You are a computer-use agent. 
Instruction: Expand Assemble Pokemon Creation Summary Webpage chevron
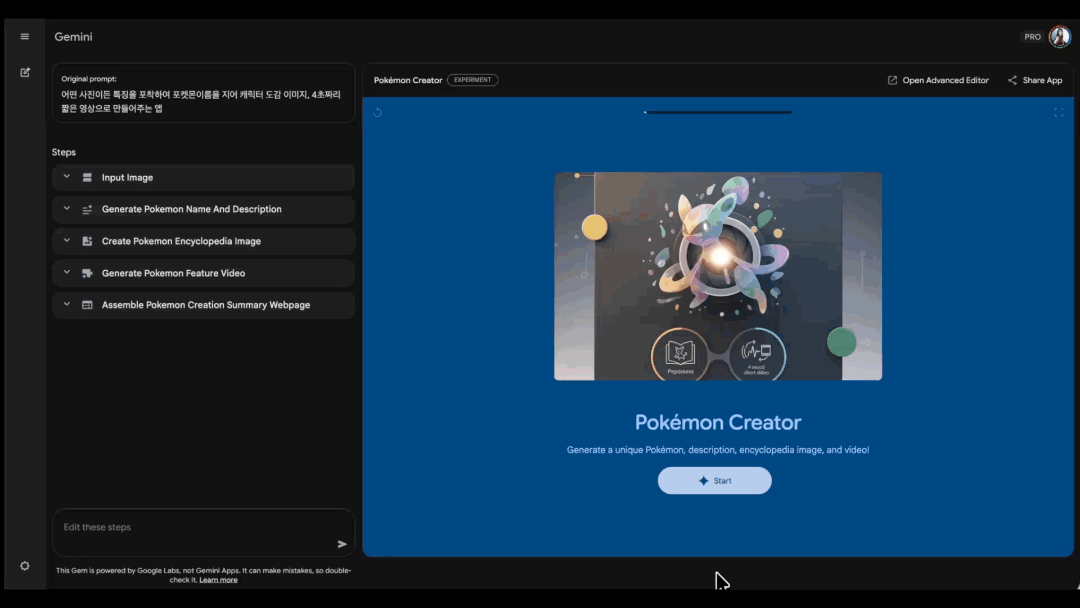(67, 304)
